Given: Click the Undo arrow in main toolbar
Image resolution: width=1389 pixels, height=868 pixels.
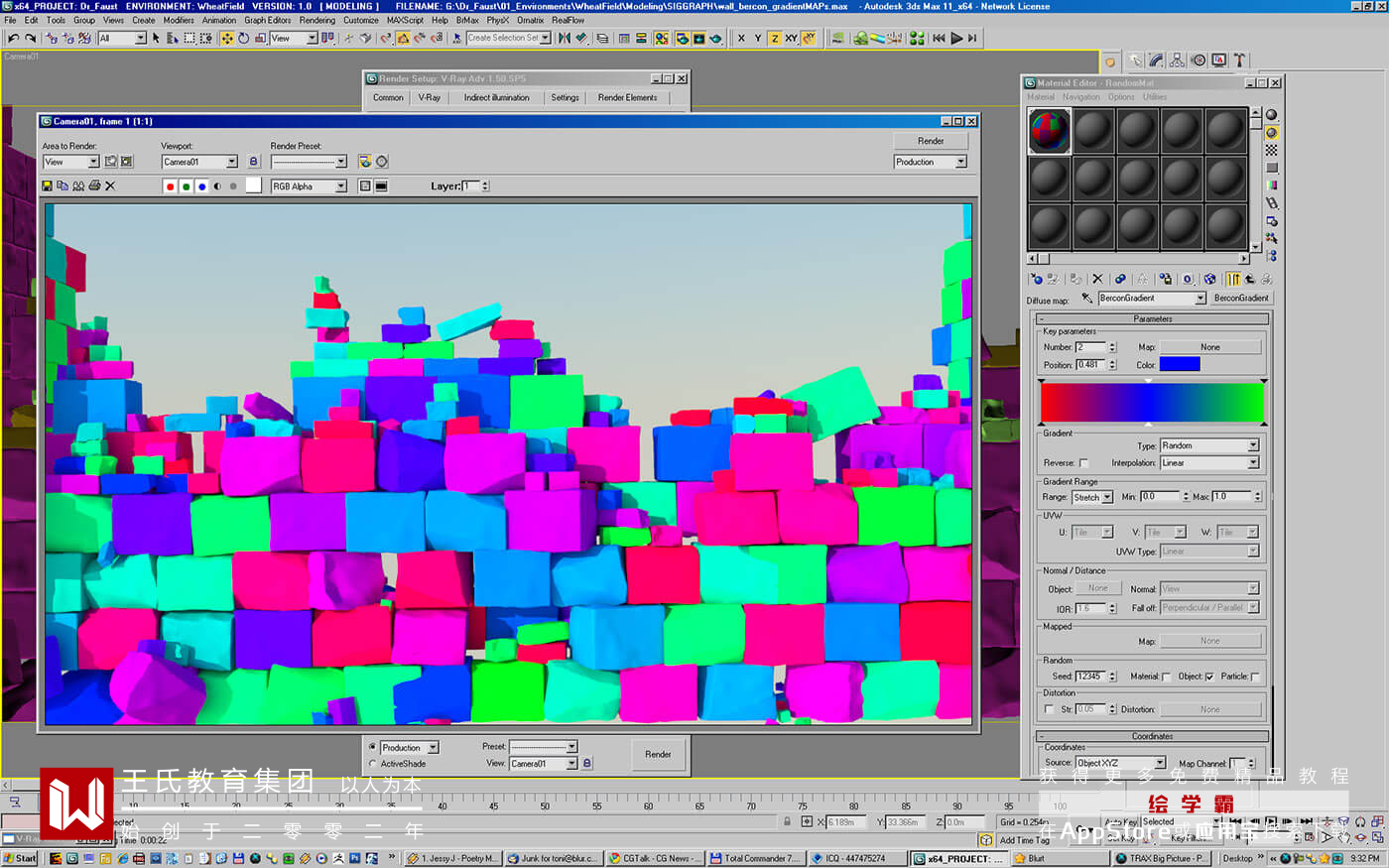Looking at the screenshot, I should [x=13, y=38].
